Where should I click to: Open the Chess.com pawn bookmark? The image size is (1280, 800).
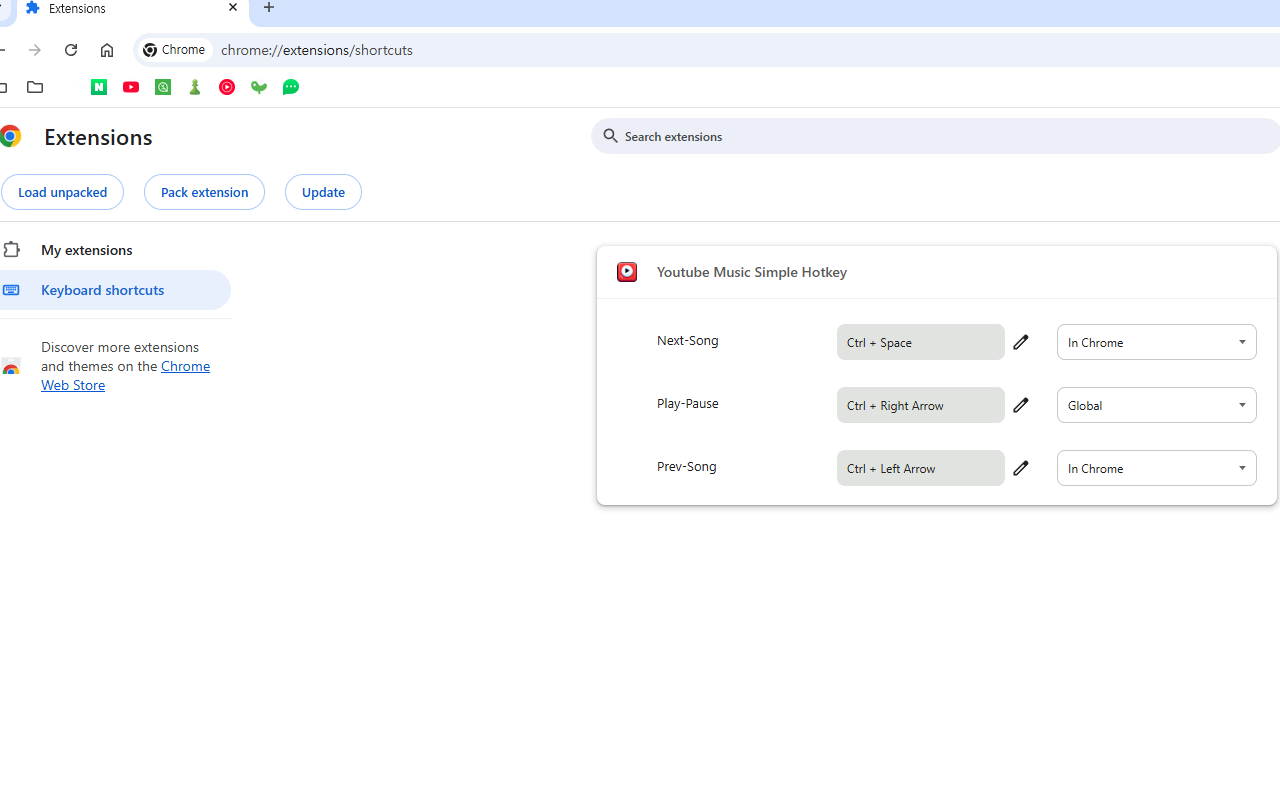coord(195,87)
